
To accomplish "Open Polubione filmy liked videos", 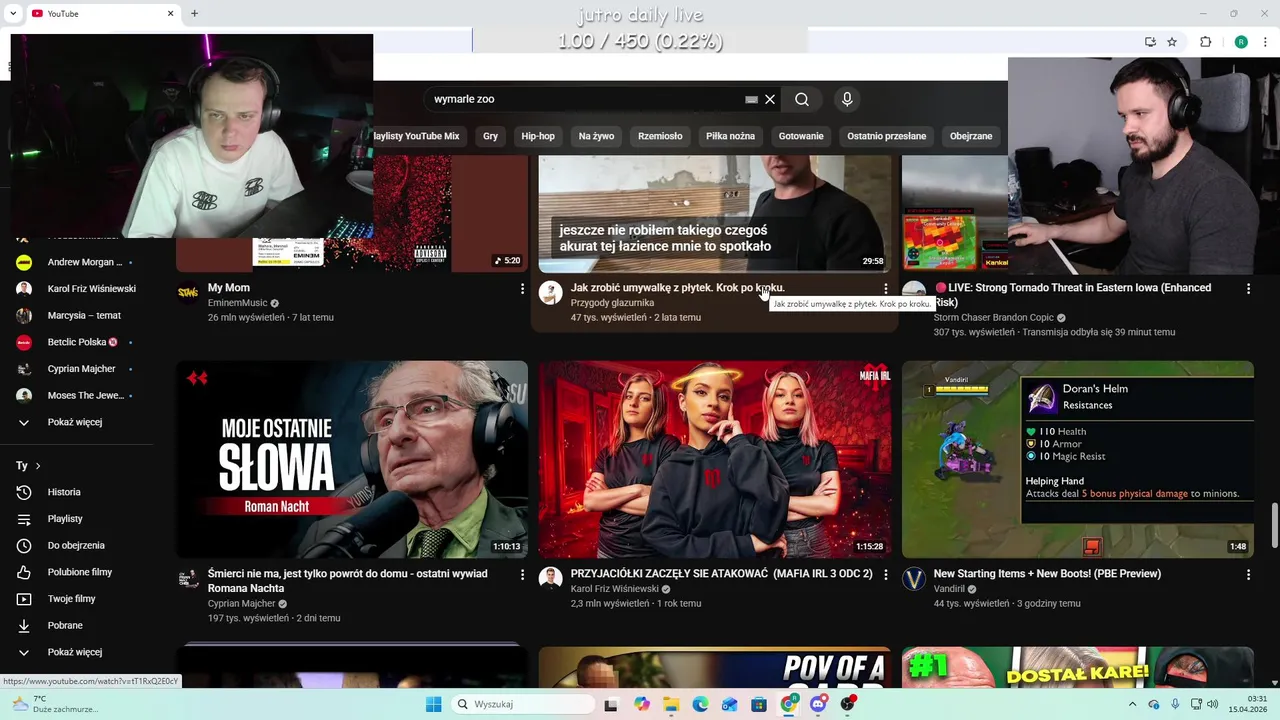I will pyautogui.click(x=82, y=572).
